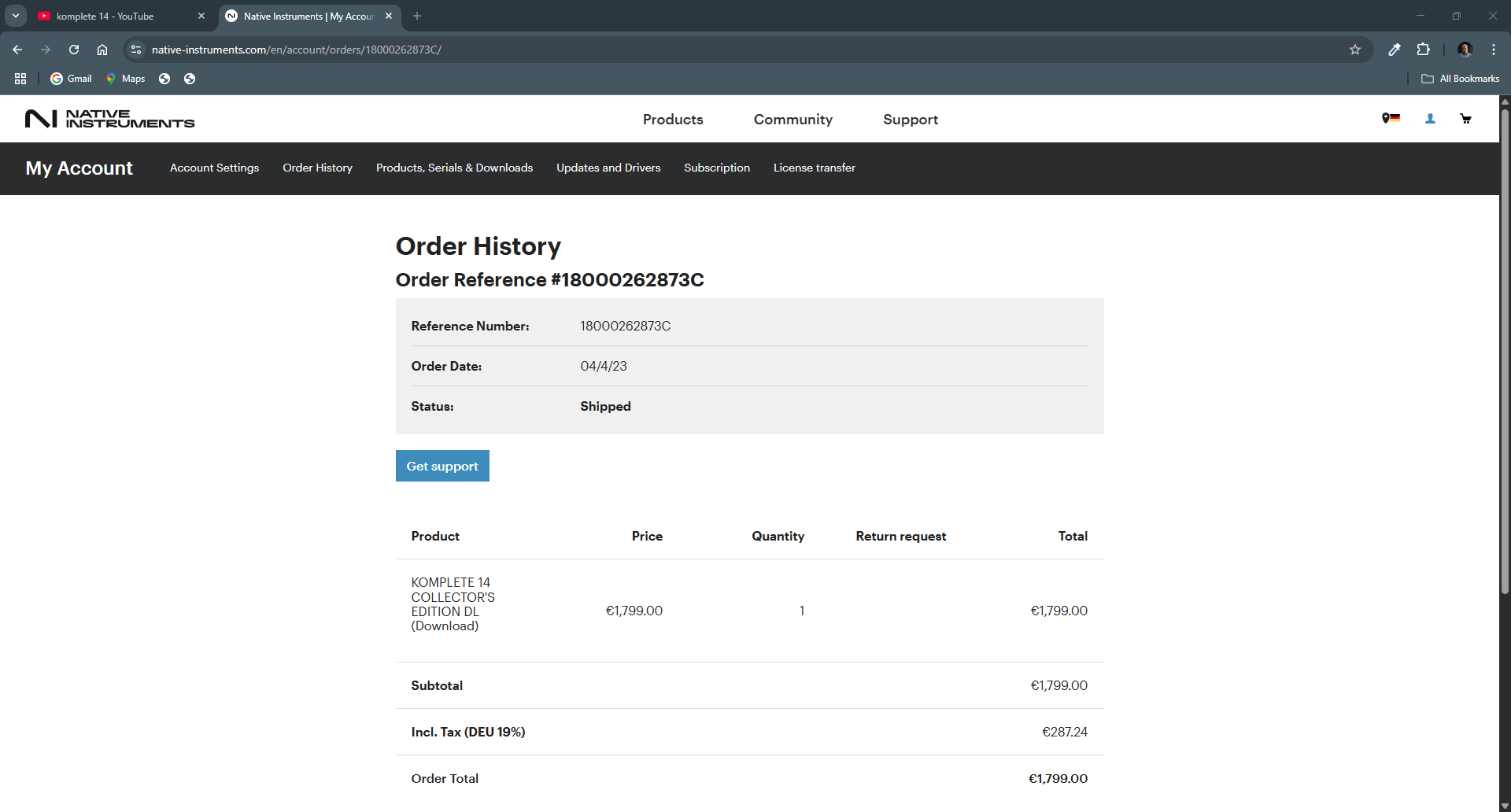Open the apps grid in bookmarks bar
Image resolution: width=1511 pixels, height=812 pixels.
click(20, 79)
